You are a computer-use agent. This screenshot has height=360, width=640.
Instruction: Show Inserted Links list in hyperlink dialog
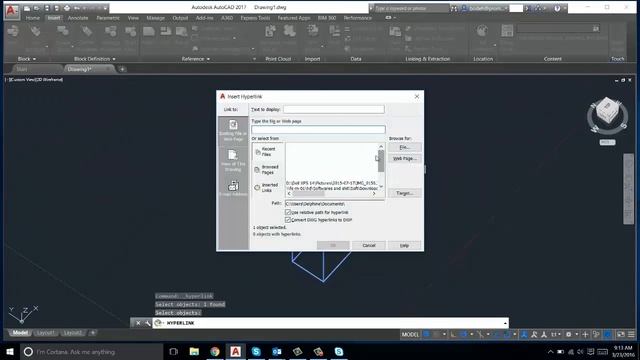267,187
